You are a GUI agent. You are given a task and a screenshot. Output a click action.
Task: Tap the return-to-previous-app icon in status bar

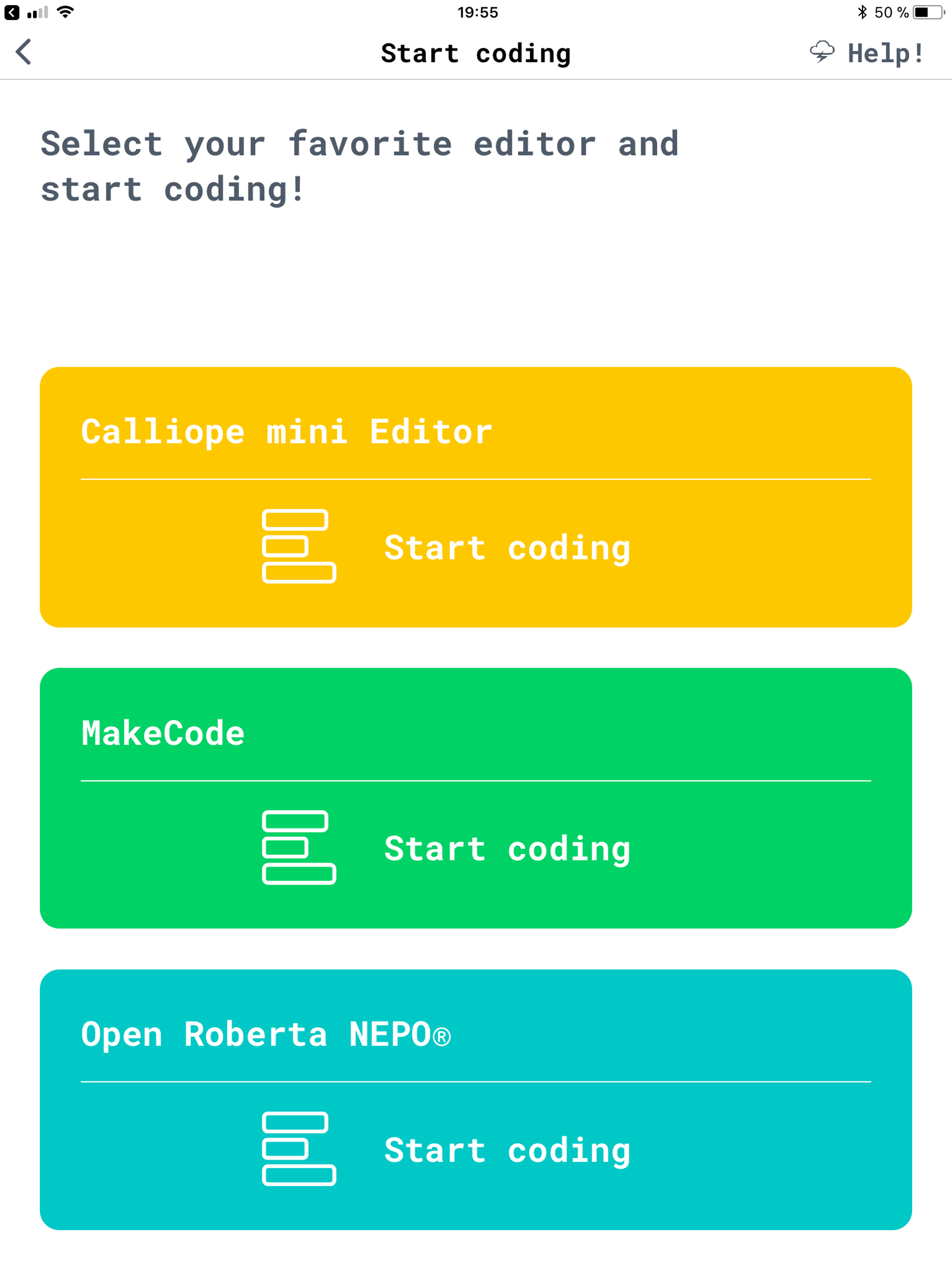(12, 12)
